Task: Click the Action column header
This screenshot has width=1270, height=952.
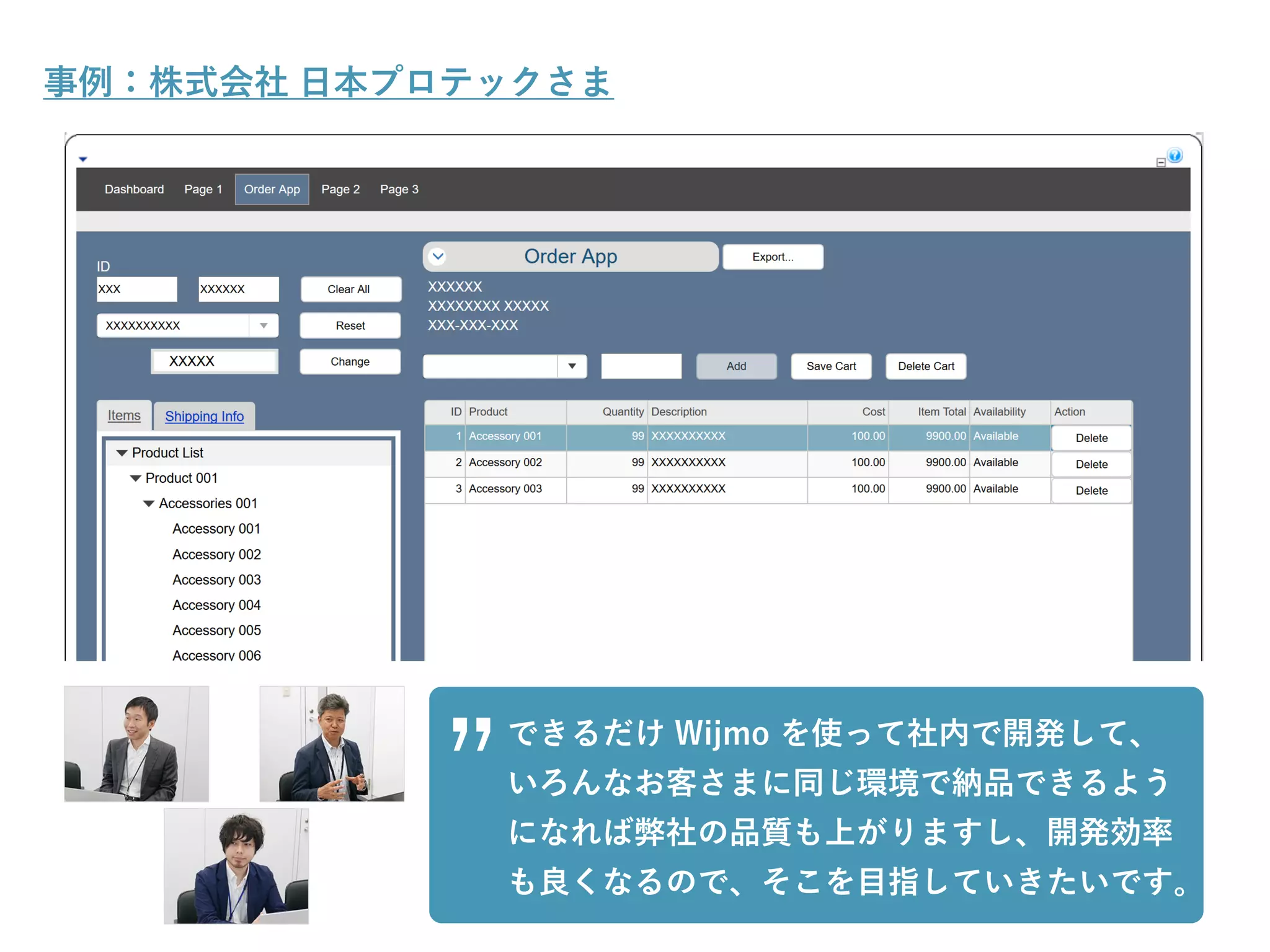Action: (x=1091, y=412)
